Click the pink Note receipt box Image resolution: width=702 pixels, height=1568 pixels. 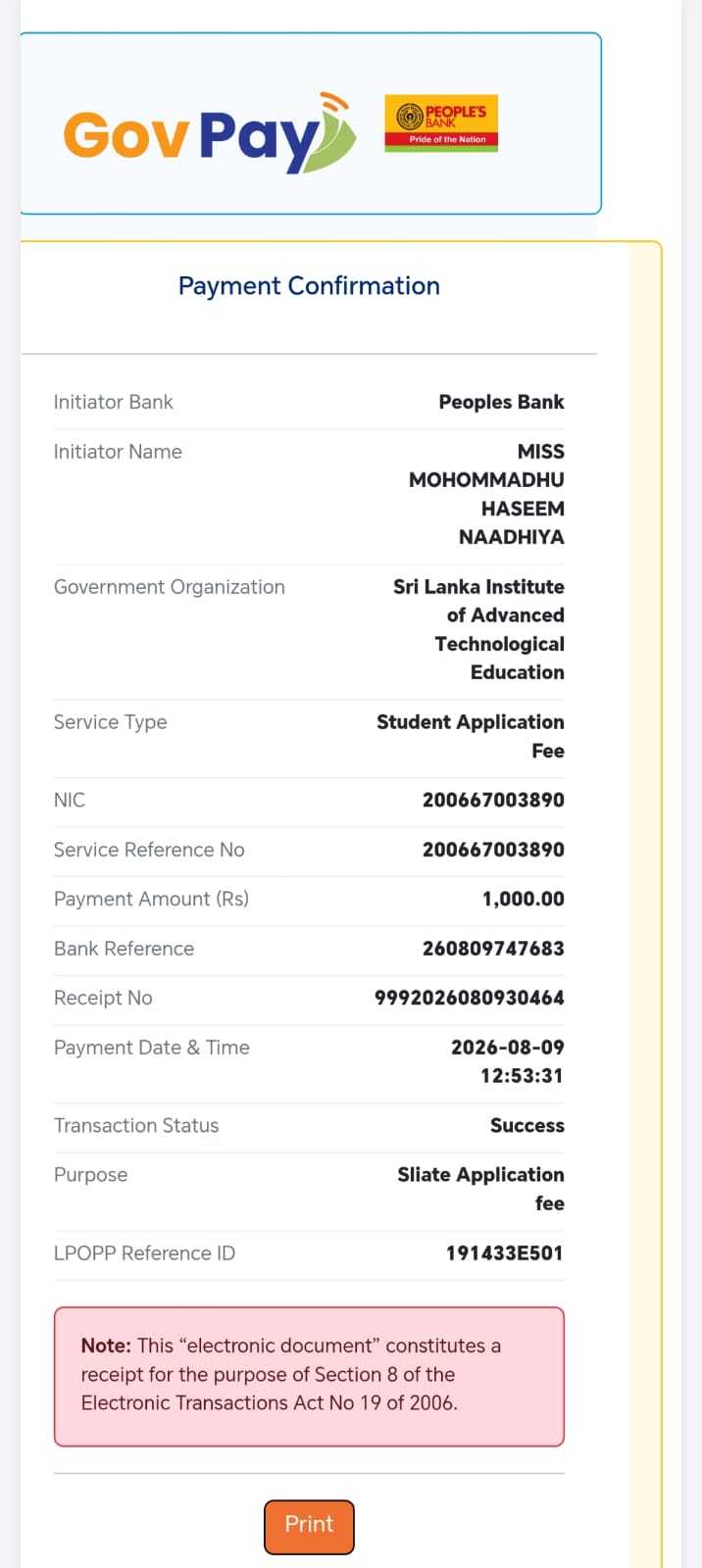tap(309, 1376)
